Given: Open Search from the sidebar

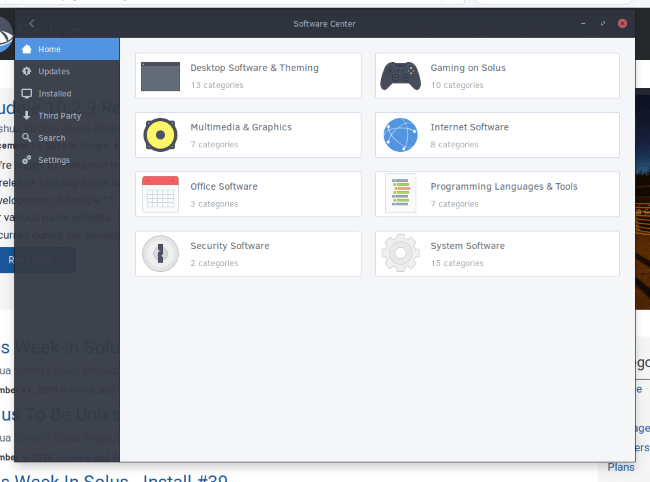Looking at the screenshot, I should pos(67,138).
